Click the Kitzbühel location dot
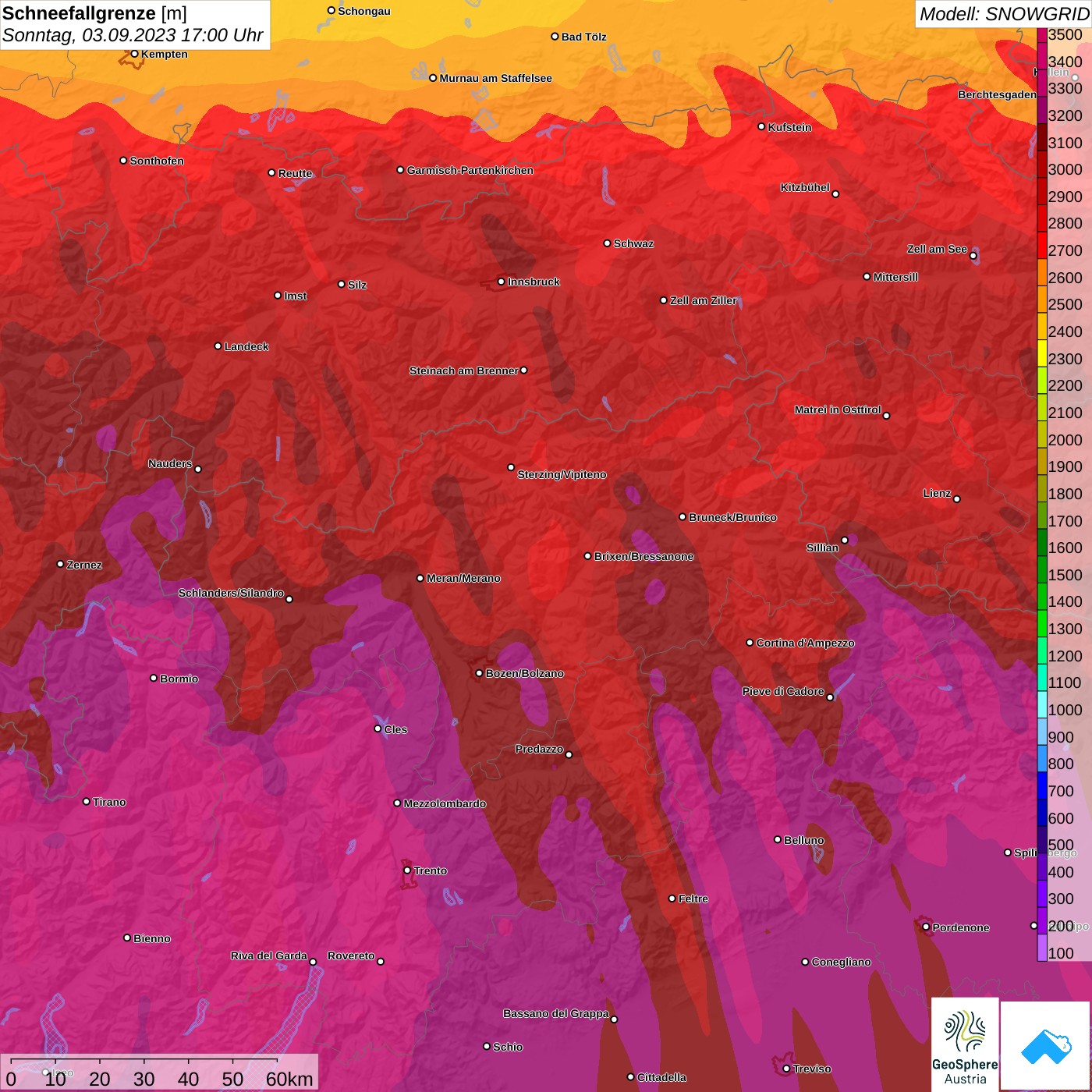 835,194
